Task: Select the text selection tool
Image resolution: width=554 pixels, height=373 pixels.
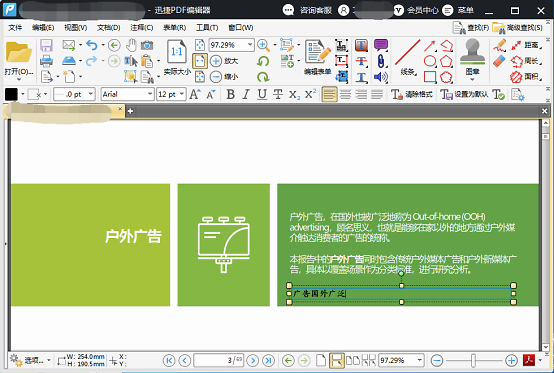Action: click(x=131, y=61)
